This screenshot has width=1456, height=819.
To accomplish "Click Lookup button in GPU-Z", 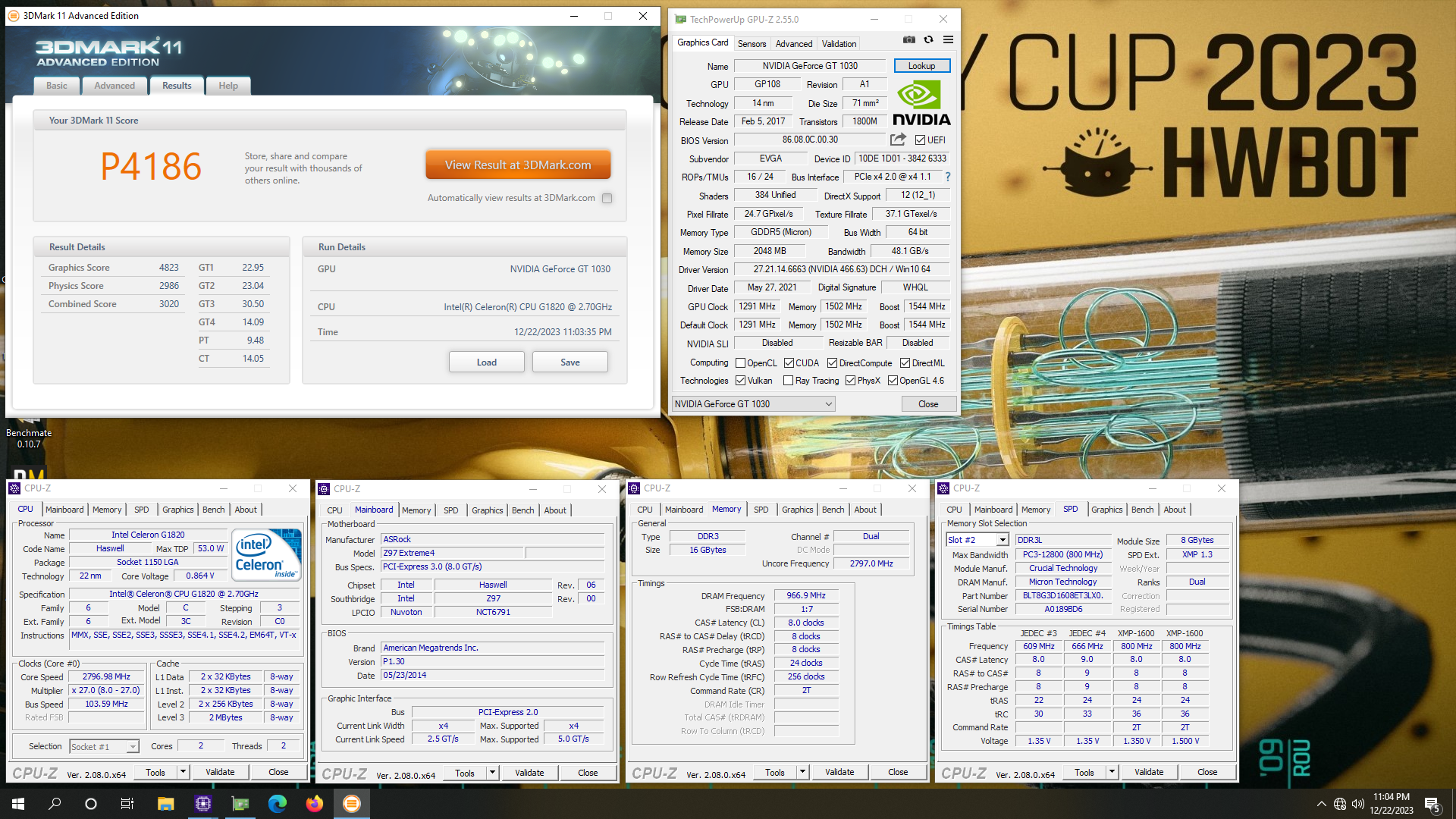I will [x=921, y=66].
